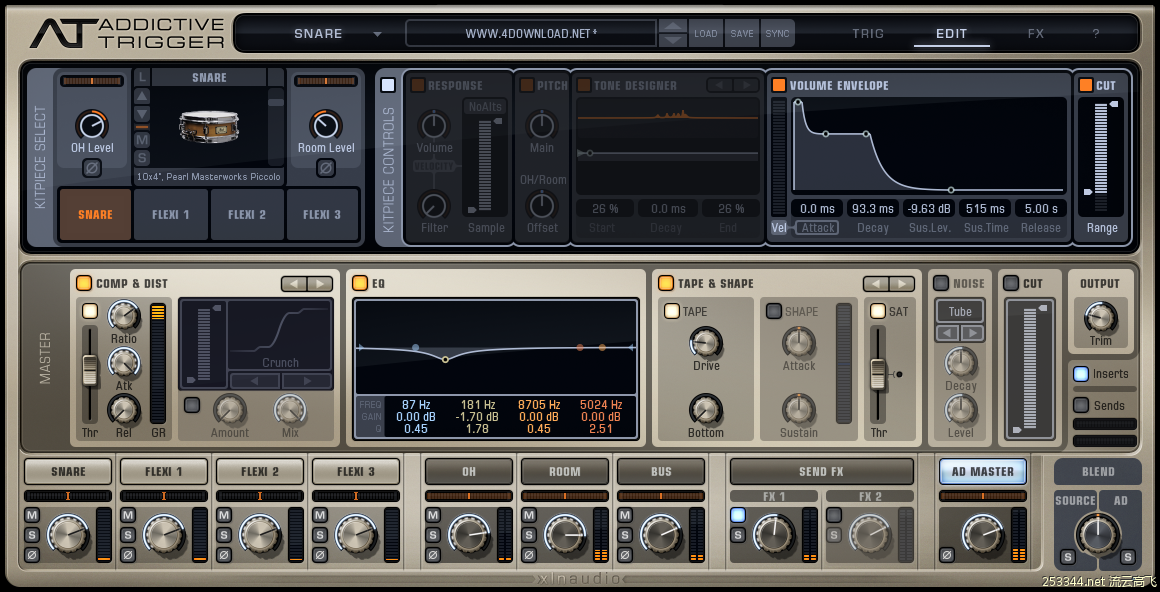This screenshot has height=592, width=1160.
Task: Enable the NOISE section
Action: (x=941, y=283)
